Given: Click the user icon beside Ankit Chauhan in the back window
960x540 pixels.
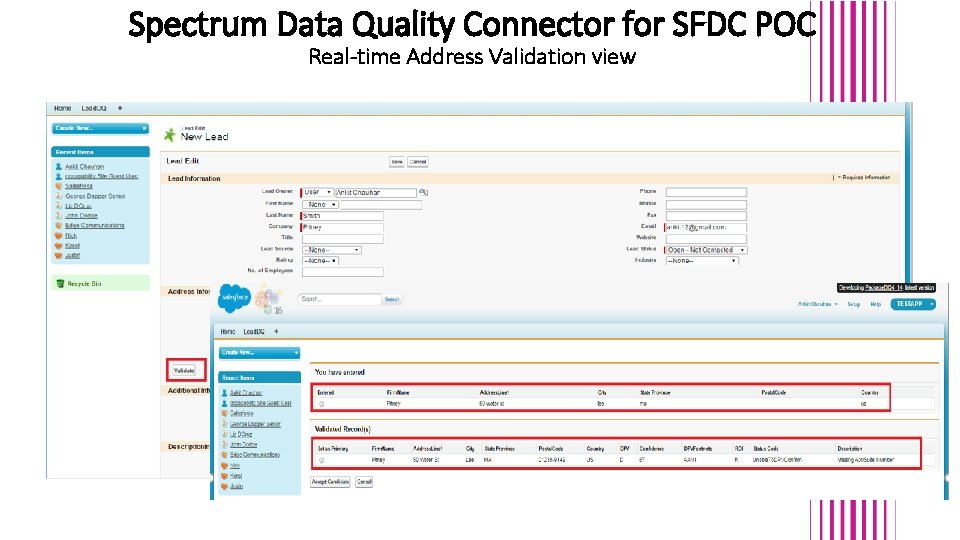Looking at the screenshot, I should 59,167.
